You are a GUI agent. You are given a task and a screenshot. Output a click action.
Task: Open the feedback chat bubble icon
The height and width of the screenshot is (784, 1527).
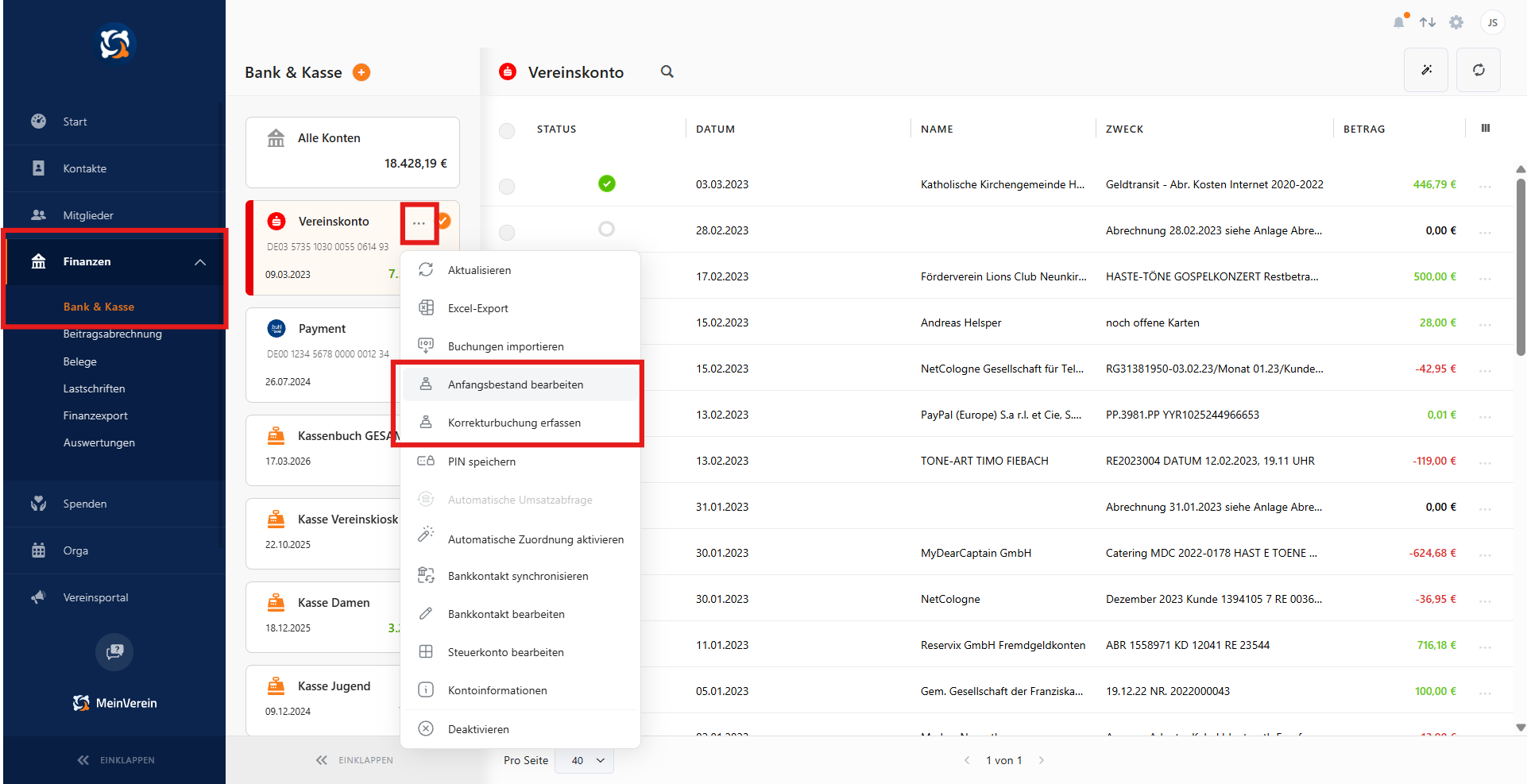[x=114, y=651]
